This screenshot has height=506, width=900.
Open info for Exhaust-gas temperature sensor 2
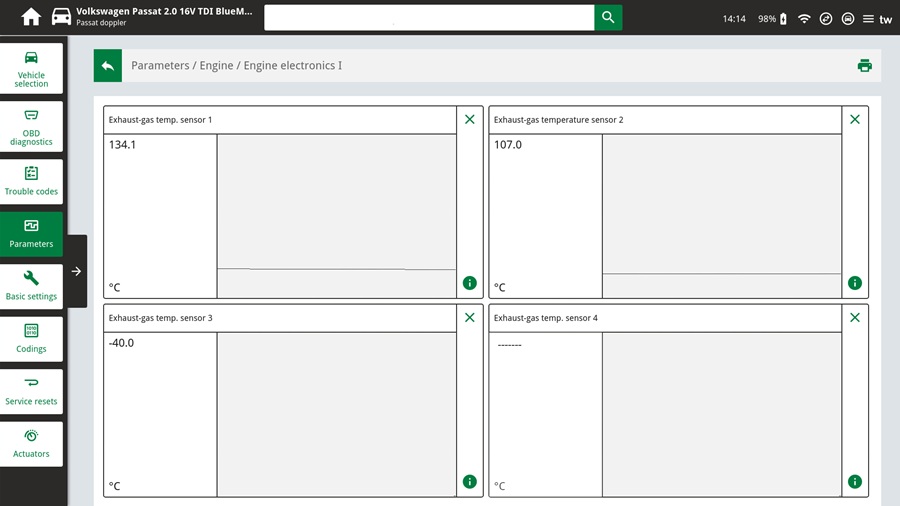pos(854,283)
